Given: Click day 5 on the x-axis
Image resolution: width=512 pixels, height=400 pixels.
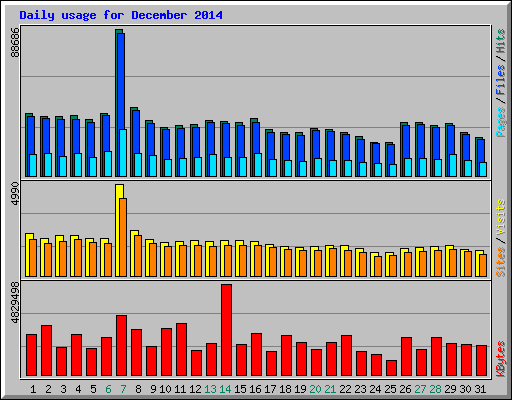Looking at the screenshot, I should pos(93,389).
